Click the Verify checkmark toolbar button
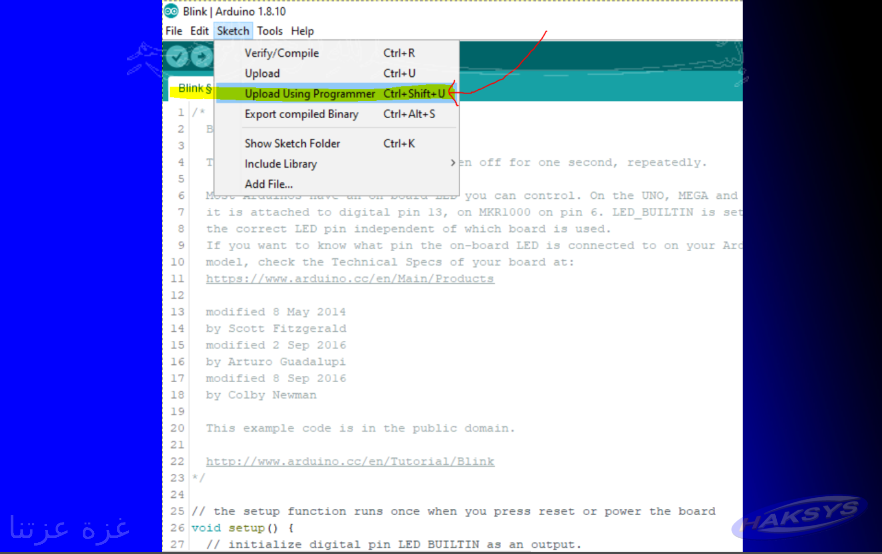The image size is (882, 554). click(177, 57)
